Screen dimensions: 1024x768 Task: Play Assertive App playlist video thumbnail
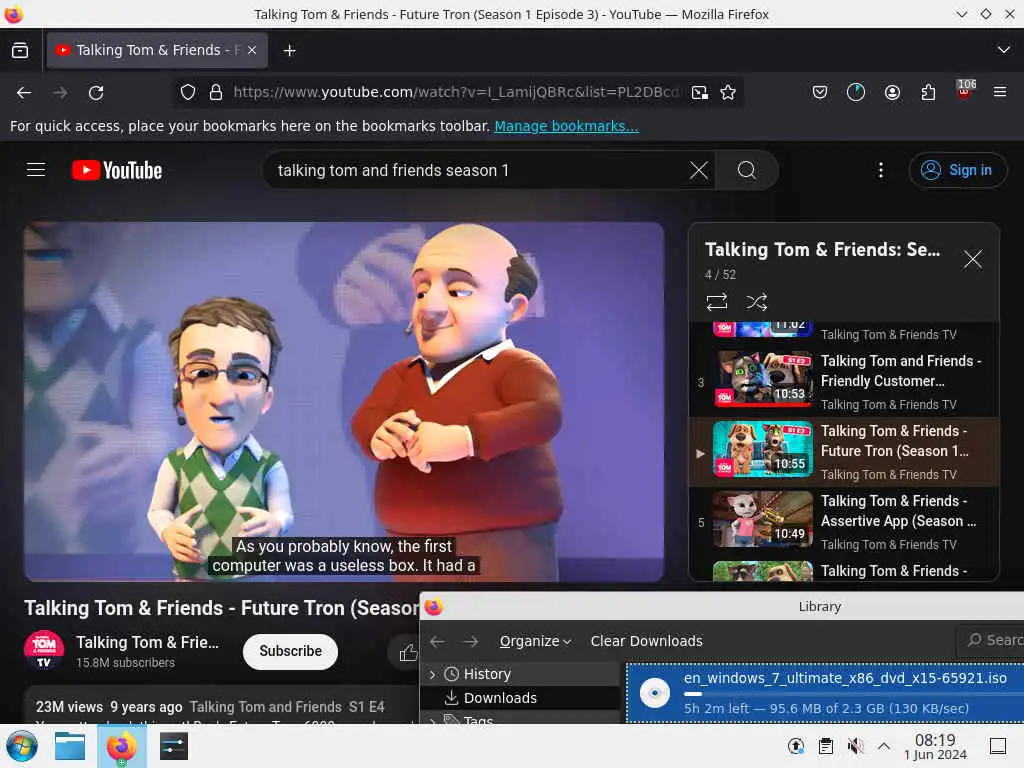(763, 519)
